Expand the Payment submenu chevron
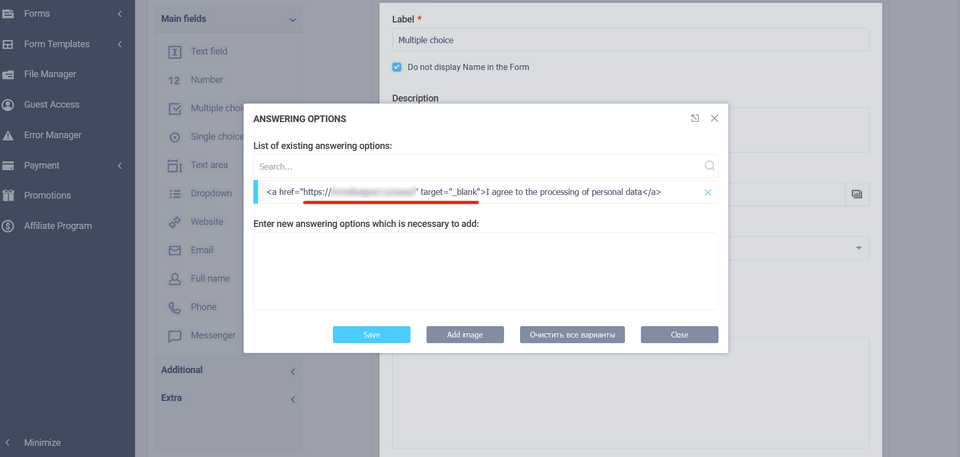 [120, 165]
